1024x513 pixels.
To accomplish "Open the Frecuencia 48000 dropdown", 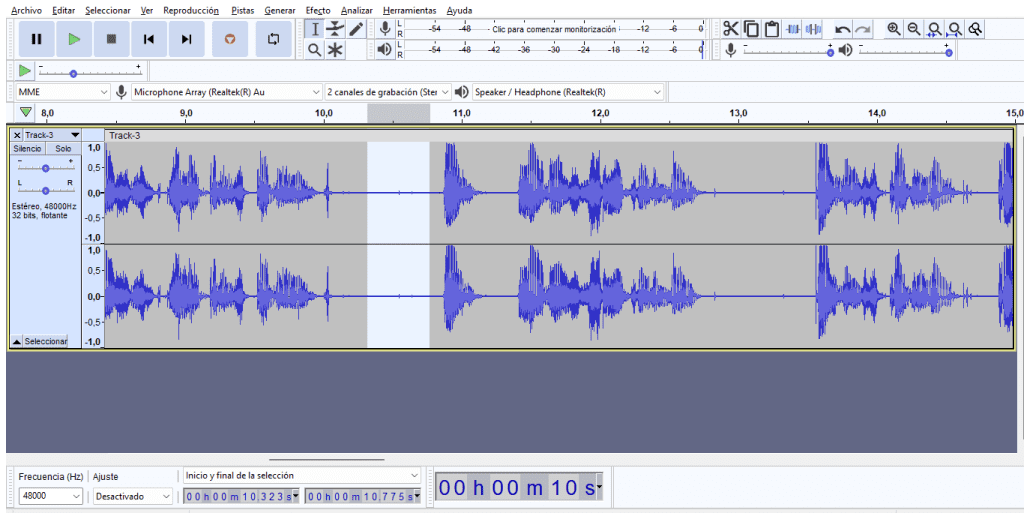I will (50, 496).
